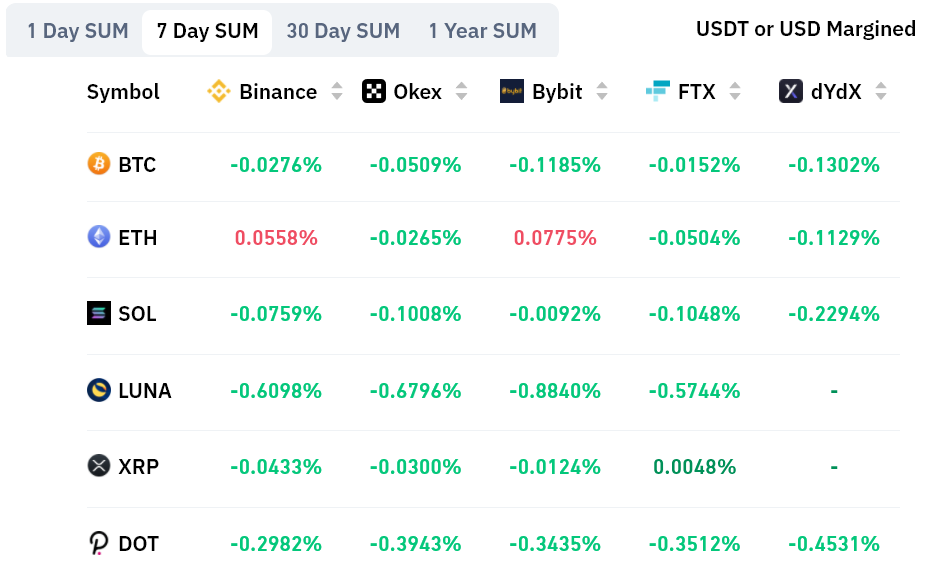Click the FTX exchange logo icon

(x=657, y=92)
